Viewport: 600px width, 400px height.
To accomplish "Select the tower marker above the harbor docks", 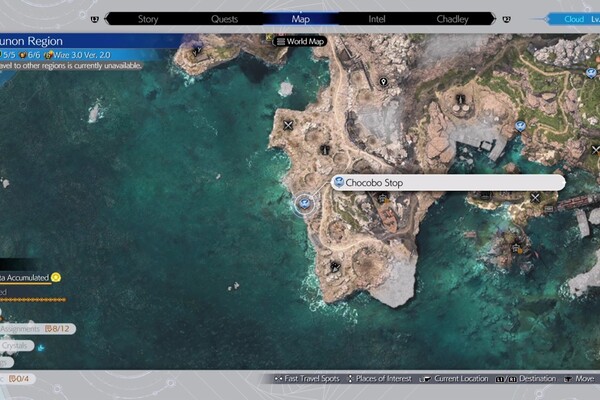I will click(461, 100).
